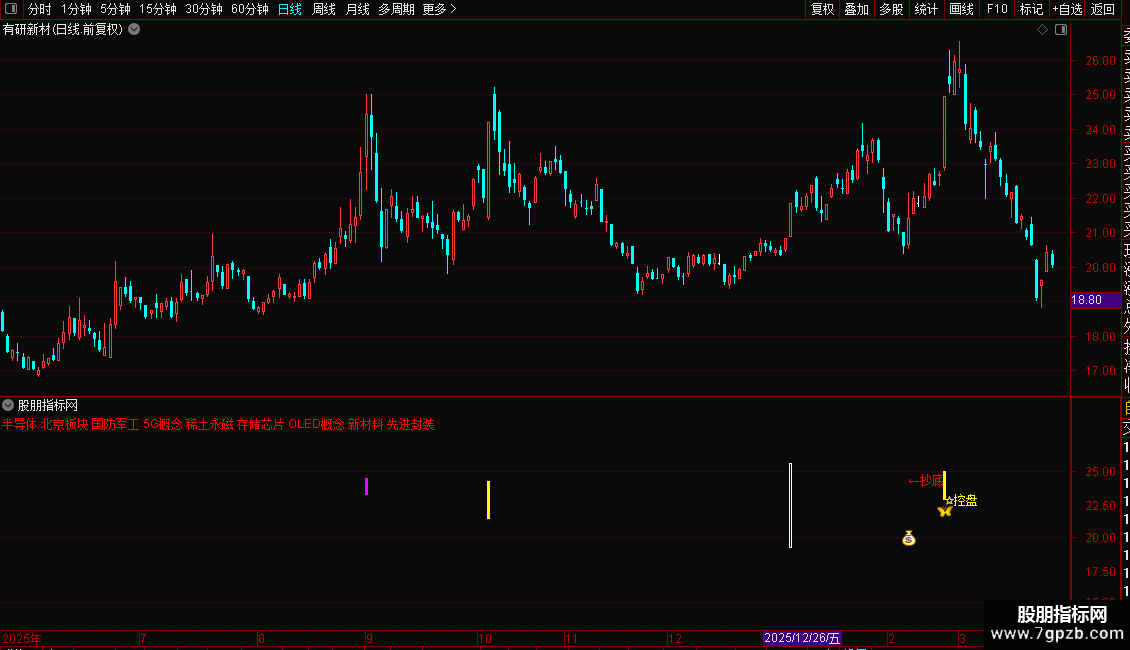This screenshot has width=1130, height=650.
Task: Click the 18.80 price label on the axis
Action: (1095, 300)
